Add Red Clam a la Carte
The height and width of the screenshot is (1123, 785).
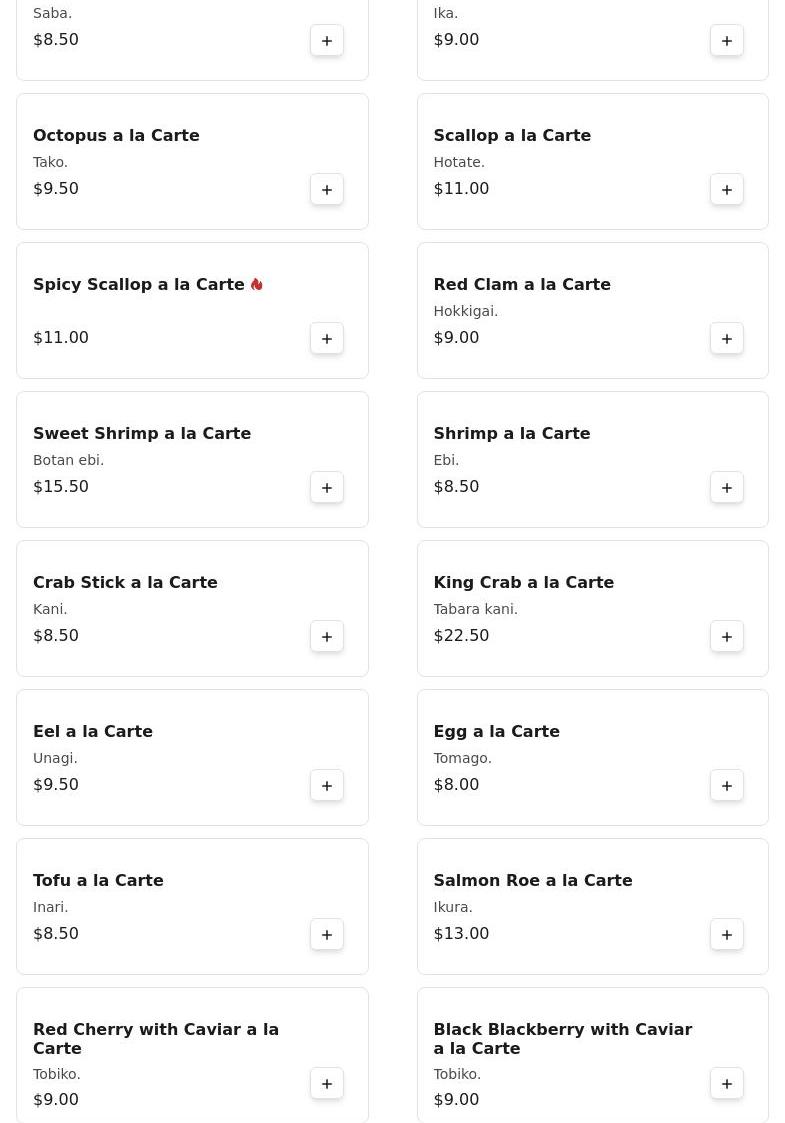(727, 339)
